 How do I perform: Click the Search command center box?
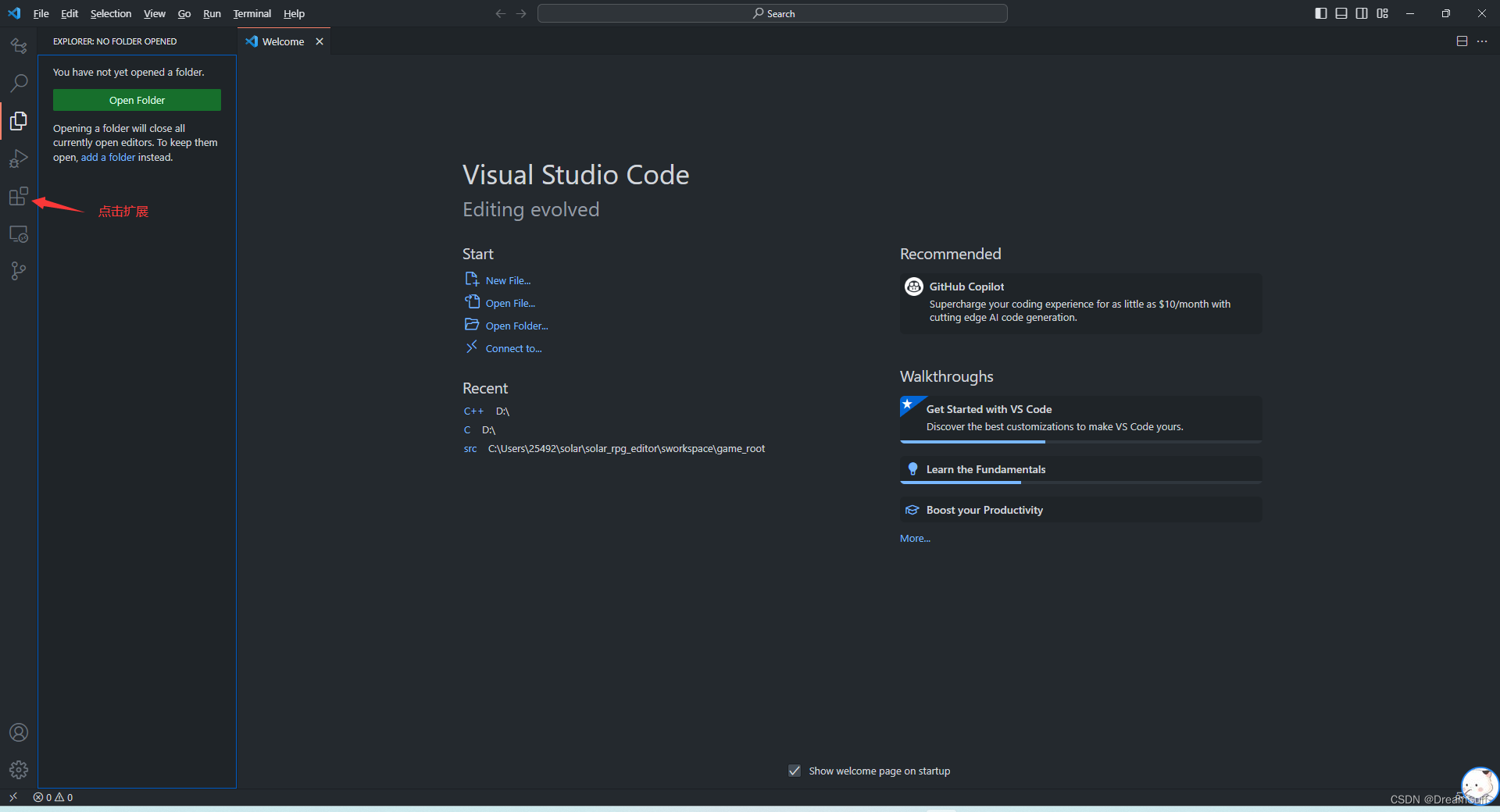point(772,13)
